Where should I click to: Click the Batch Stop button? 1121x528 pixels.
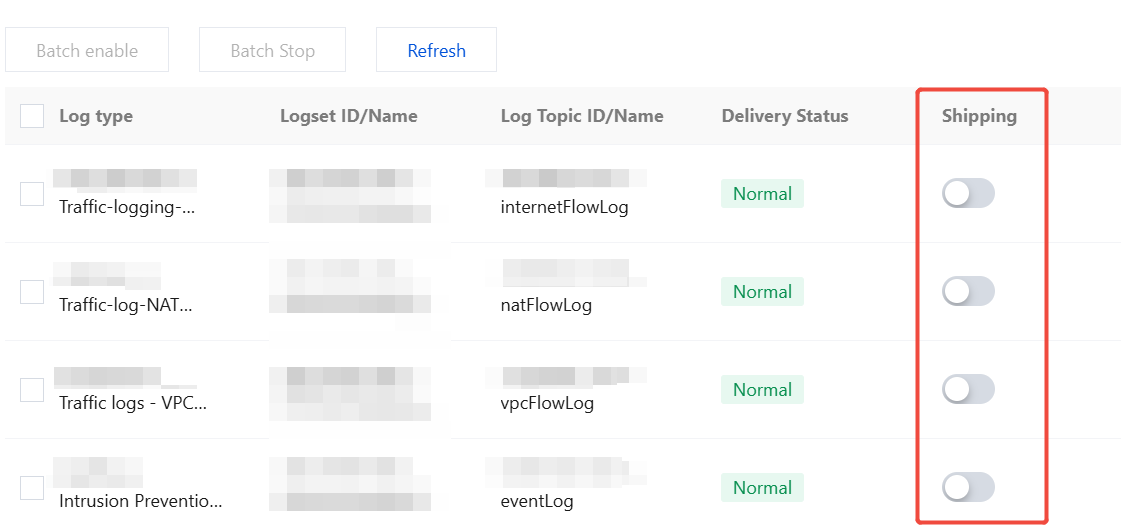pos(272,50)
